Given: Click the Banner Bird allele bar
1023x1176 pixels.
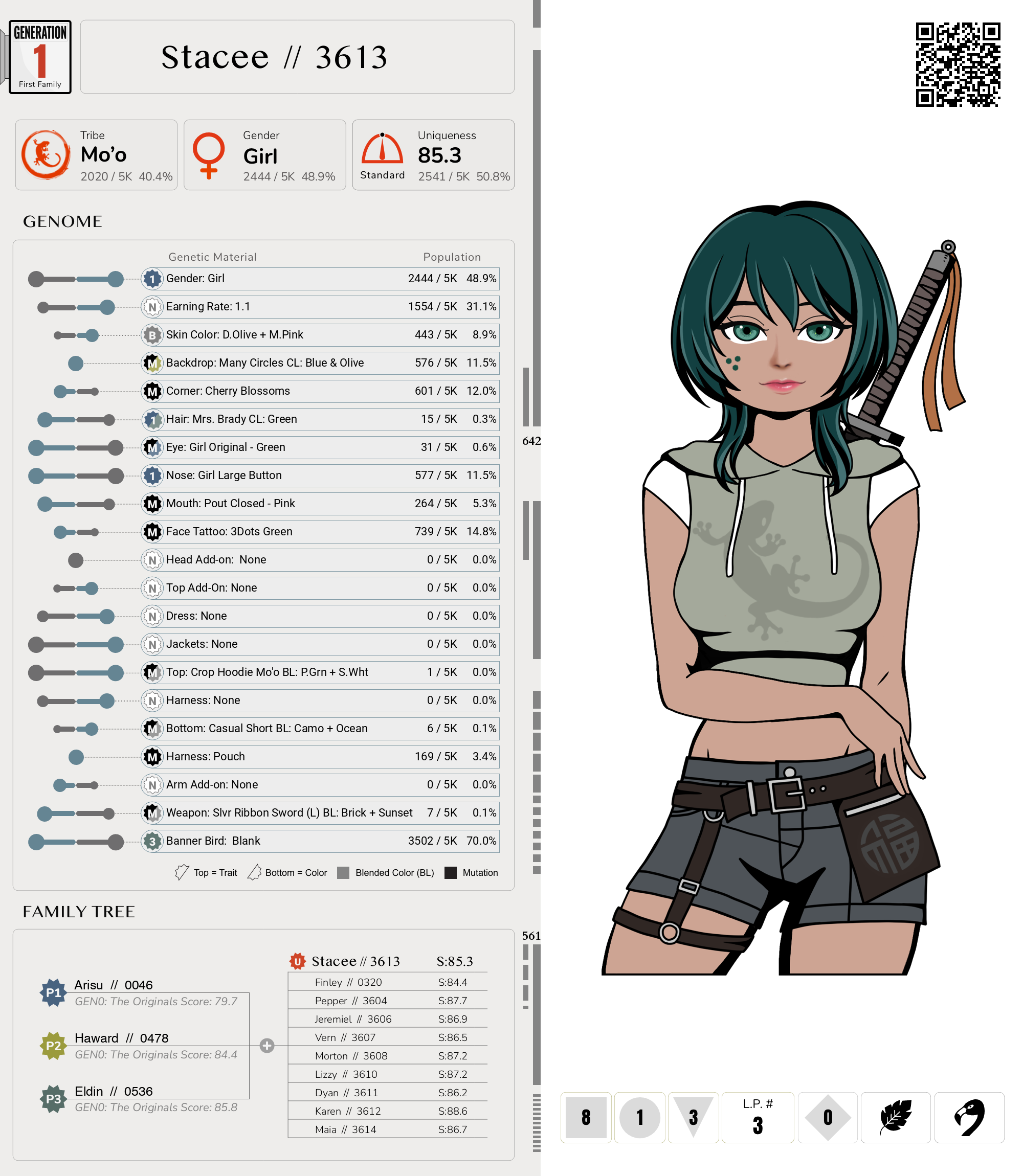Looking at the screenshot, I should (76, 842).
